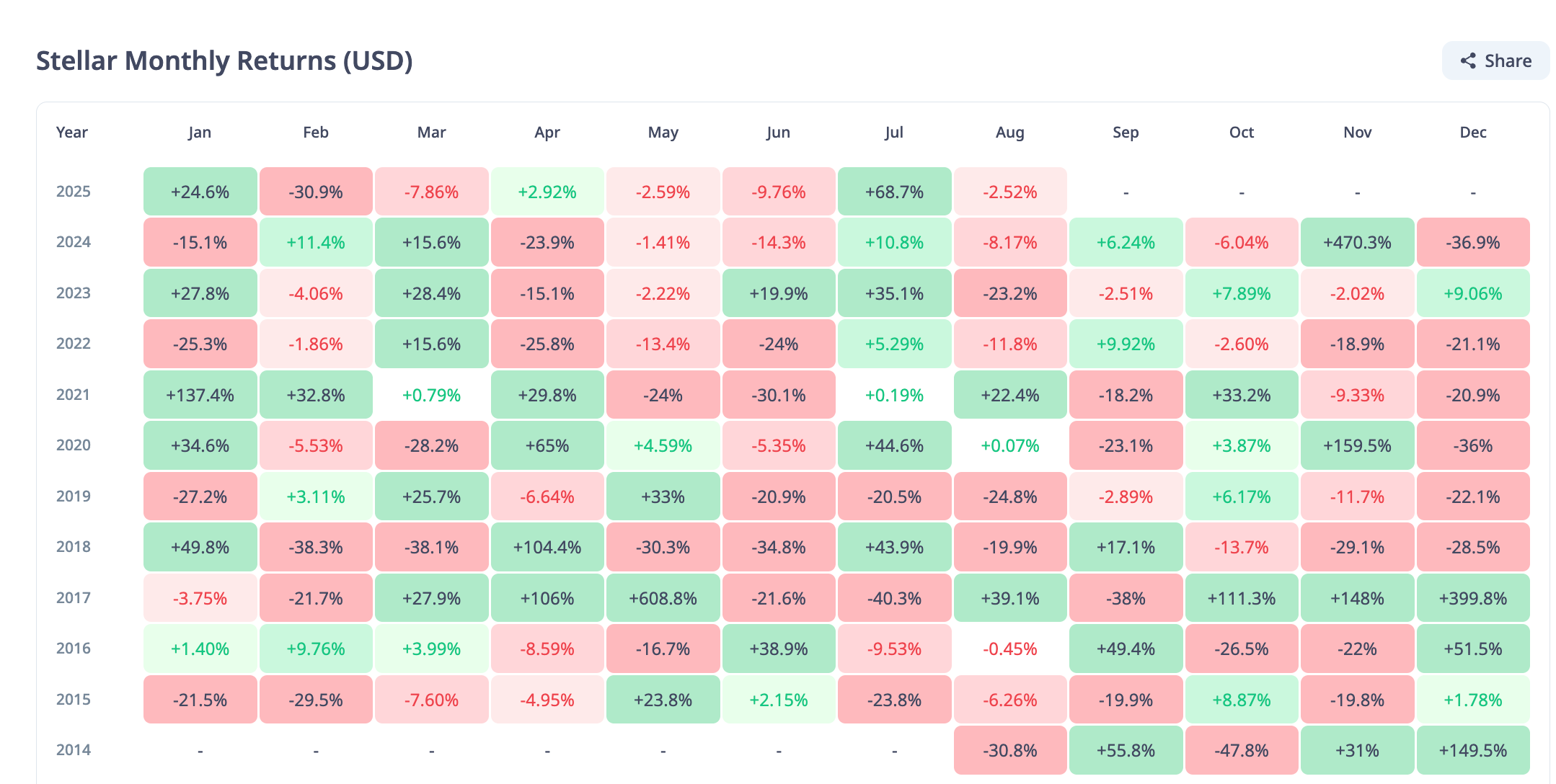Click the -47.8% October 2014 cell
Viewport: 1556px width, 784px height.
[1242, 750]
